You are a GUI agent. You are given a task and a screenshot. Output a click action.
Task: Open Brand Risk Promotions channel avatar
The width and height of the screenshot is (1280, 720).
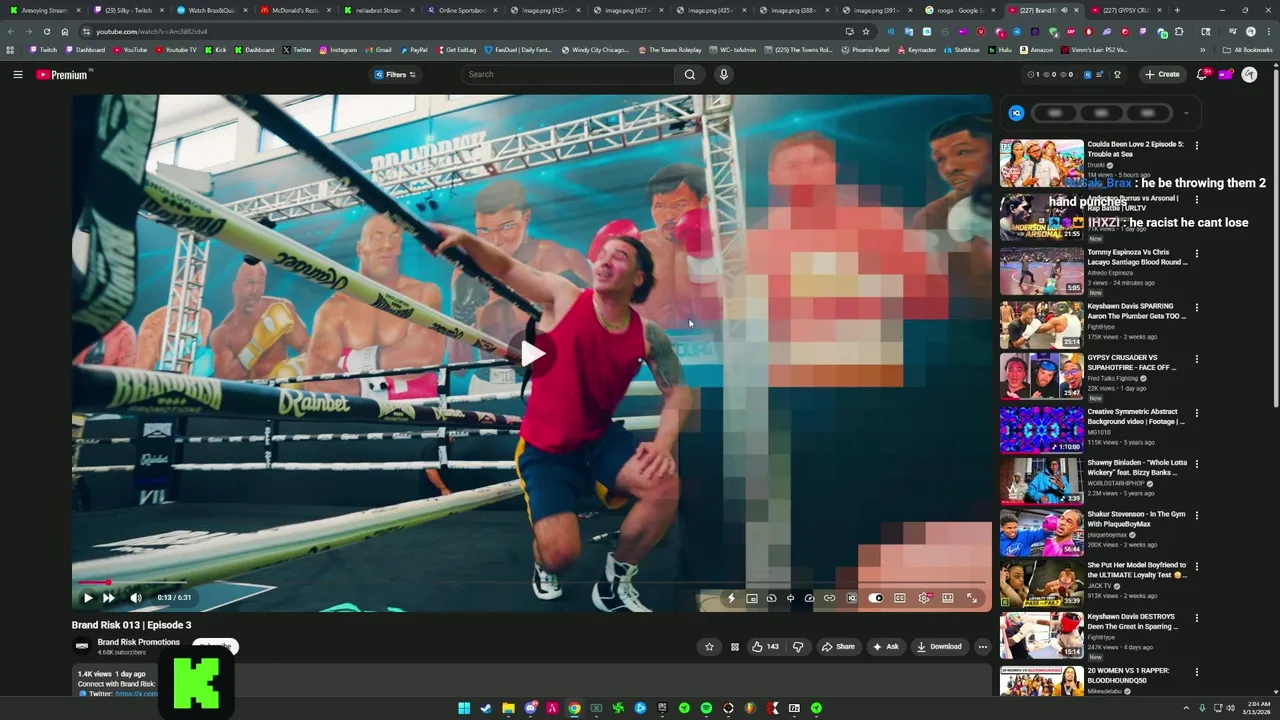(x=82, y=646)
